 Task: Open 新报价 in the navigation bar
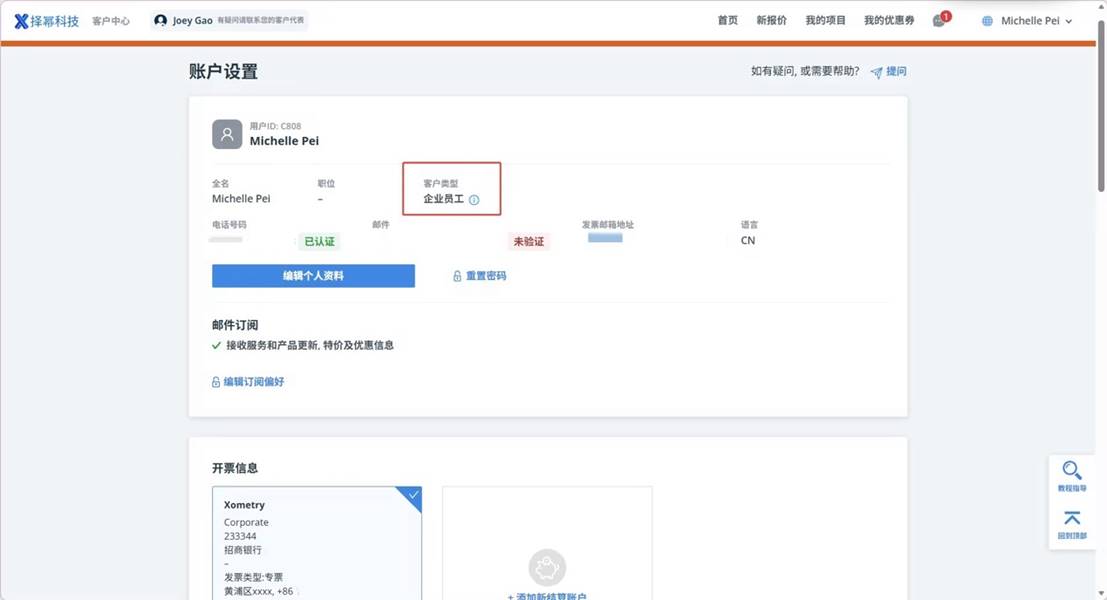pyautogui.click(x=771, y=21)
